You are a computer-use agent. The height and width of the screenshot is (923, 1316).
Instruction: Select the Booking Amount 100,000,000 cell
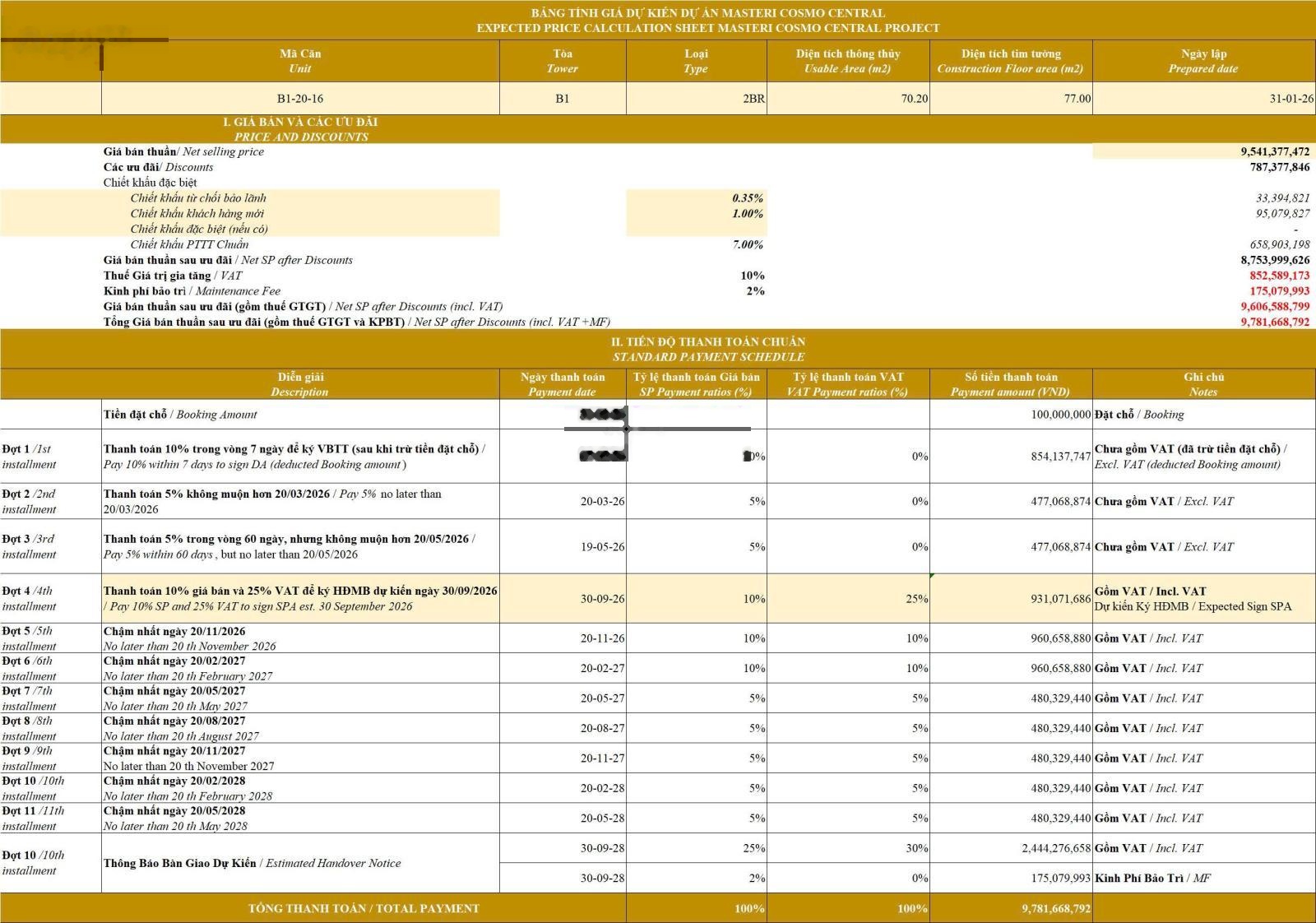coord(1012,415)
